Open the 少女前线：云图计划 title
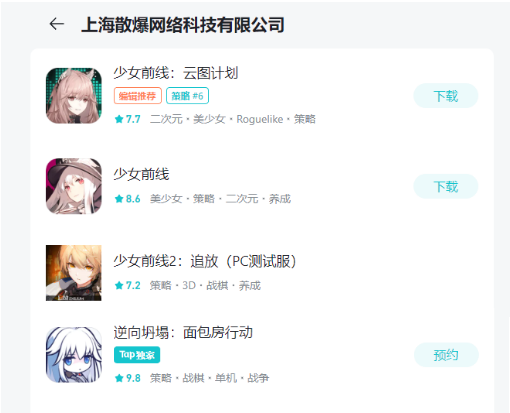This screenshot has height=413, width=510. coord(176,73)
